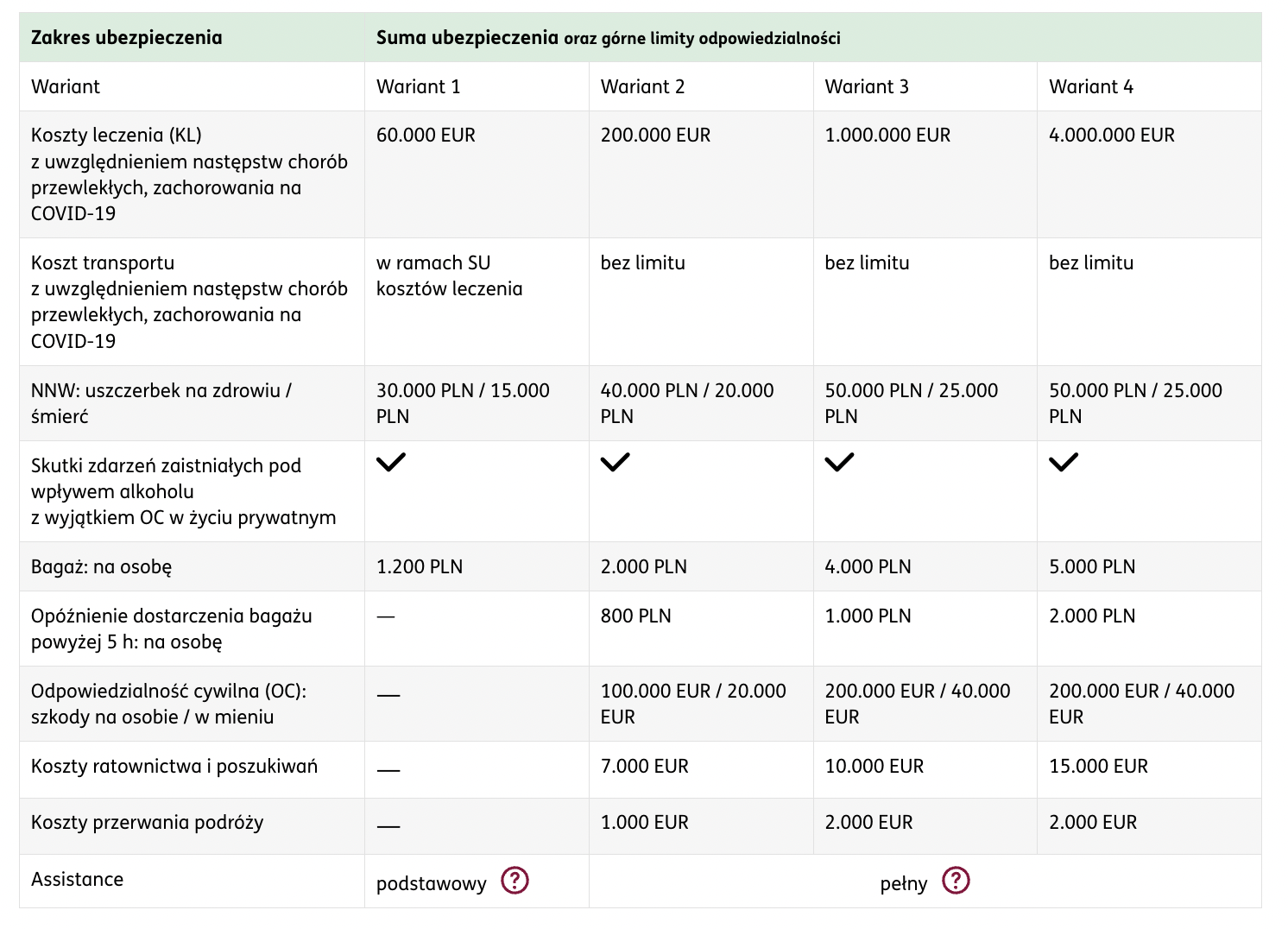Click alcohol coverage checkmark under Wariant 1
Viewport: 1288px width, 929px height.
tap(391, 462)
